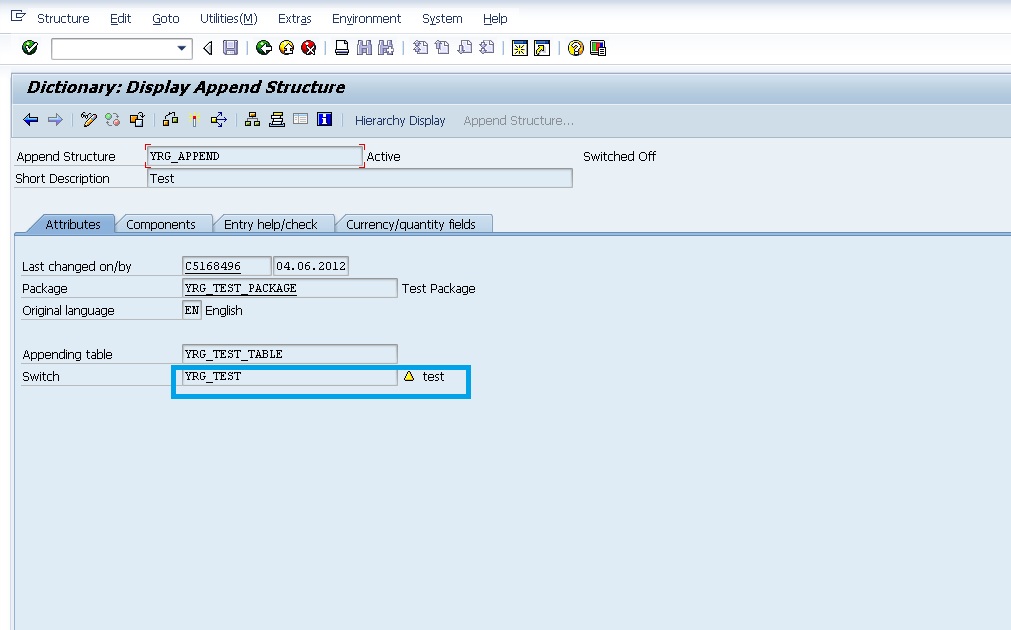Click the date field 04.06.2012

click(311, 266)
